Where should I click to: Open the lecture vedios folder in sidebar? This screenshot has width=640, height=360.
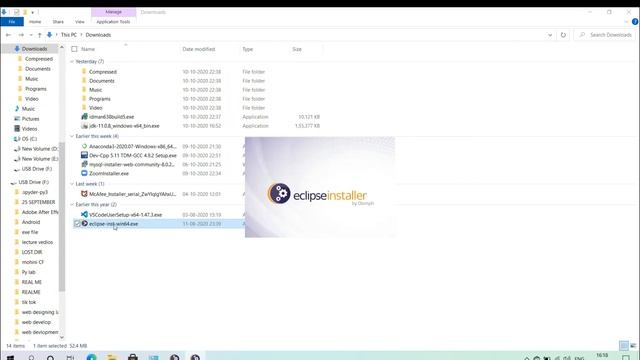[x=37, y=242]
